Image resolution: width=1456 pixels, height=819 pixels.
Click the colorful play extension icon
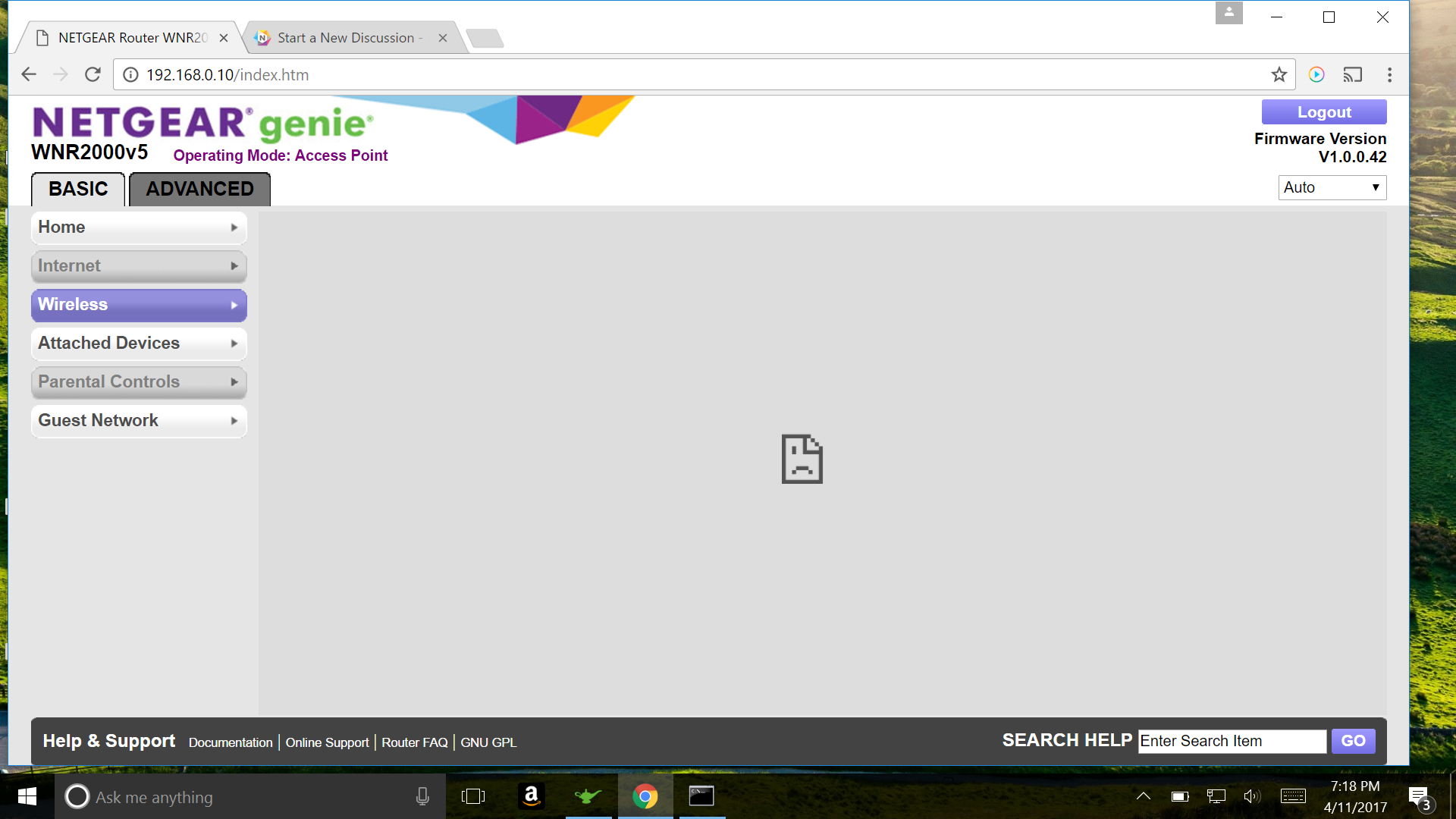pos(1316,74)
